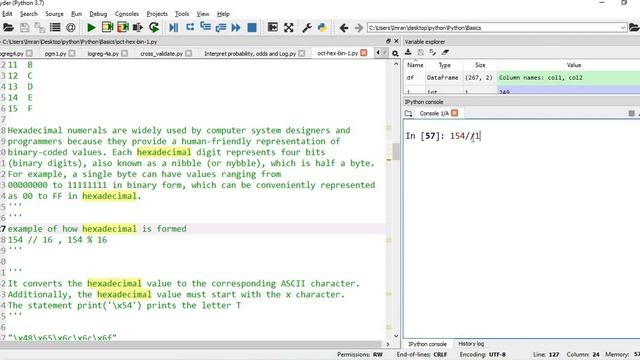Run selection or current line icon
Screen dimensions: 640x360
click(138, 28)
